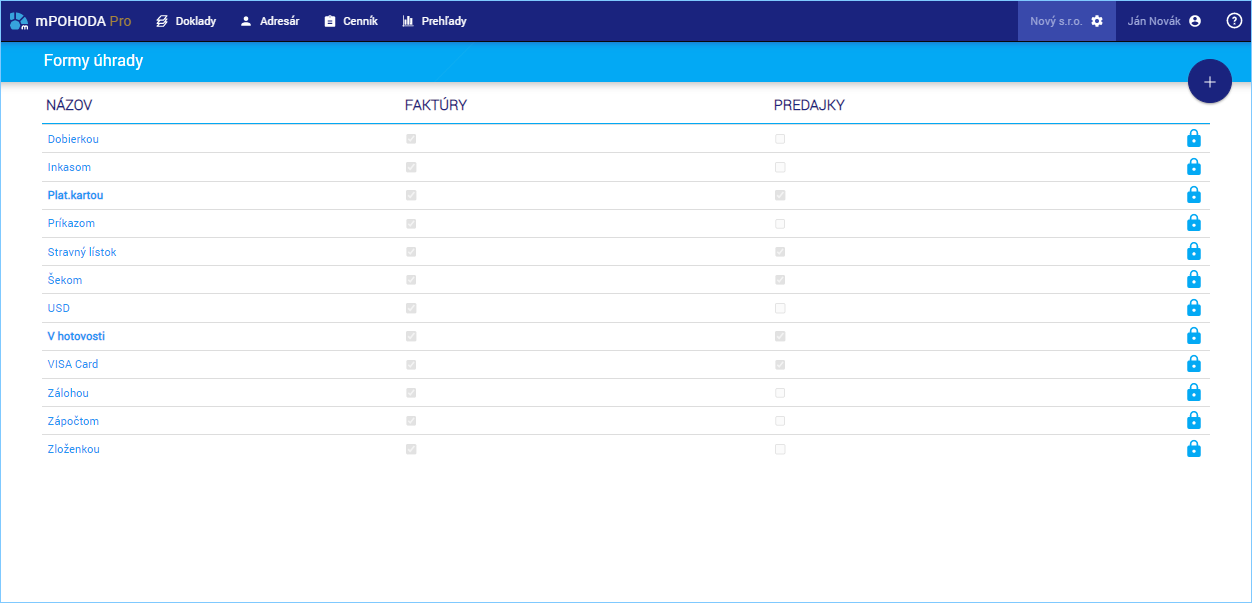Open the Zálohou payment form
Viewport: 1252px width, 603px height.
tap(68, 393)
